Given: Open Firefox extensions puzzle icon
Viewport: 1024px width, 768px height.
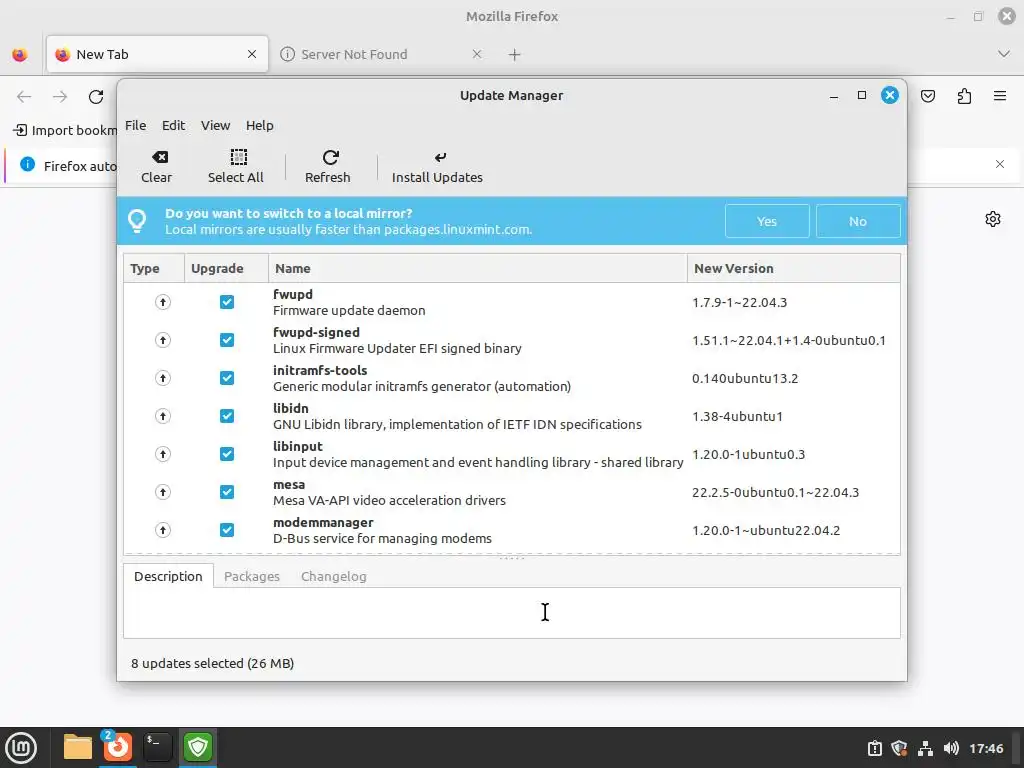Looking at the screenshot, I should pyautogui.click(x=964, y=97).
